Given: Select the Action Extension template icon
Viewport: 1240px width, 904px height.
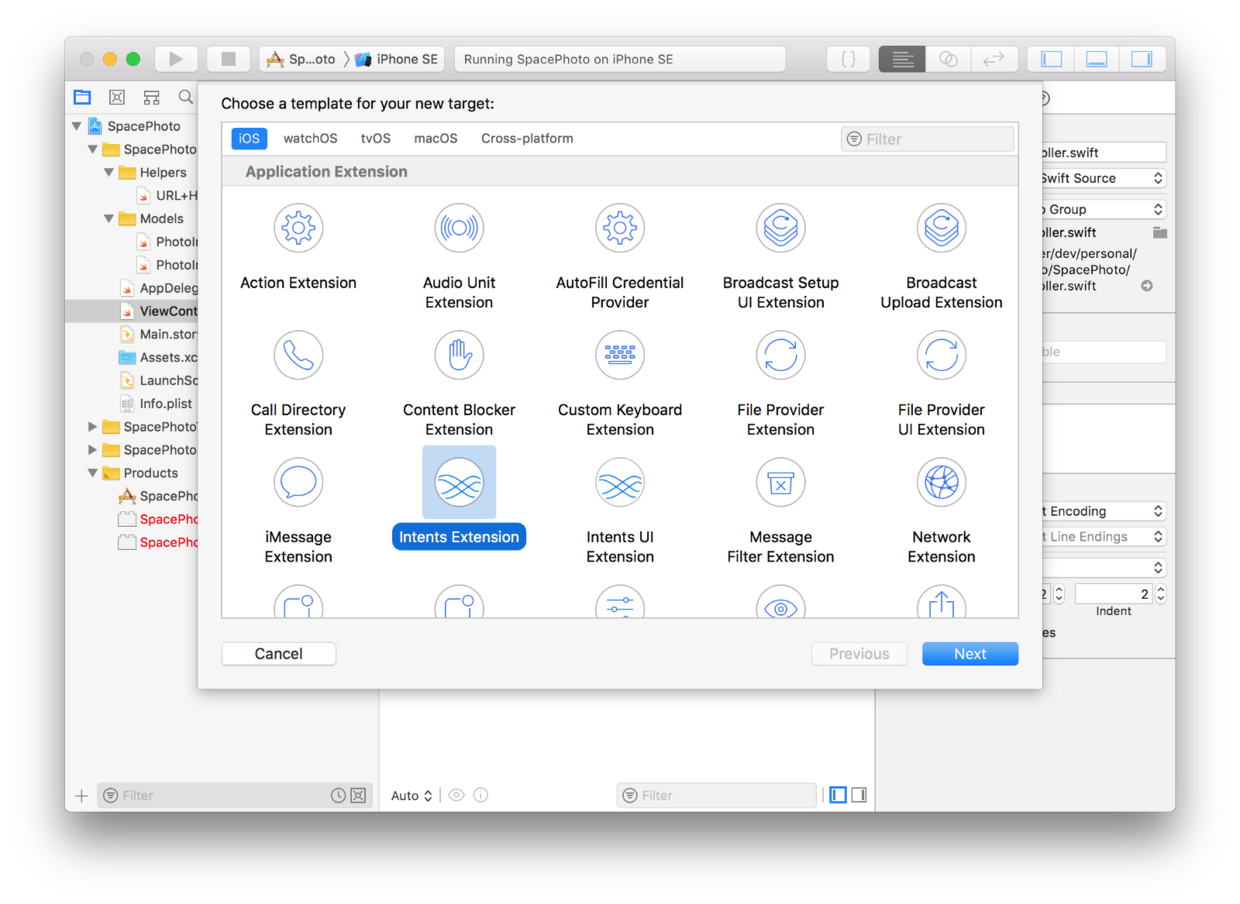Looking at the screenshot, I should [298, 228].
